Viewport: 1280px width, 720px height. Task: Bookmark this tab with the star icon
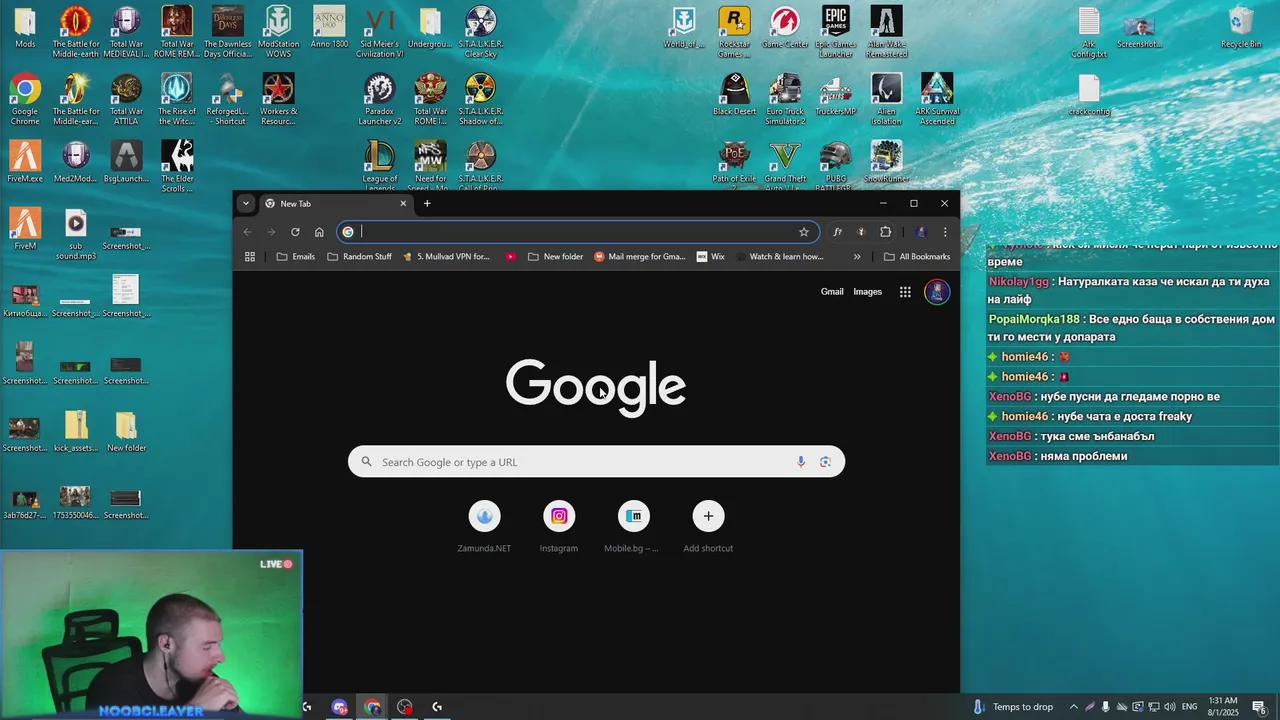click(803, 232)
